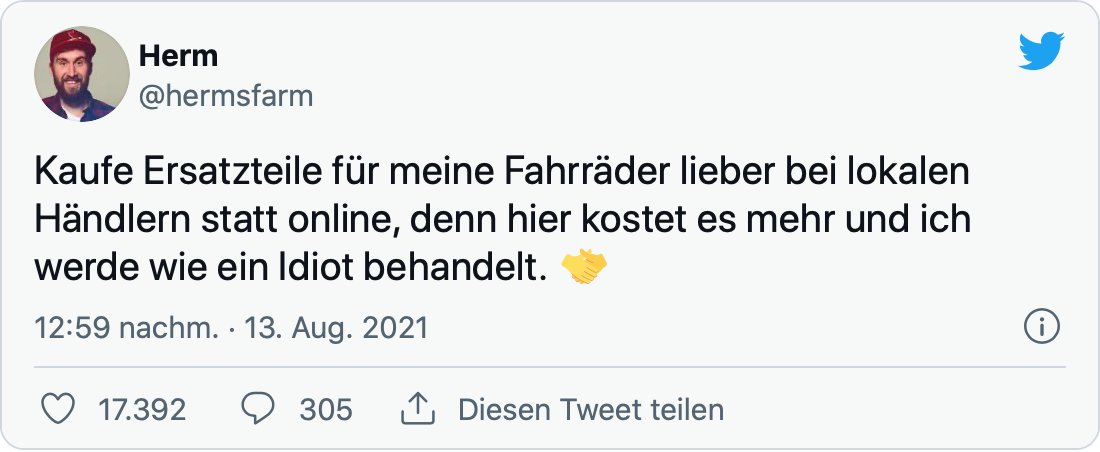Click the Twitter bird logo
Viewport: 1100px width, 452px height.
(x=1041, y=52)
